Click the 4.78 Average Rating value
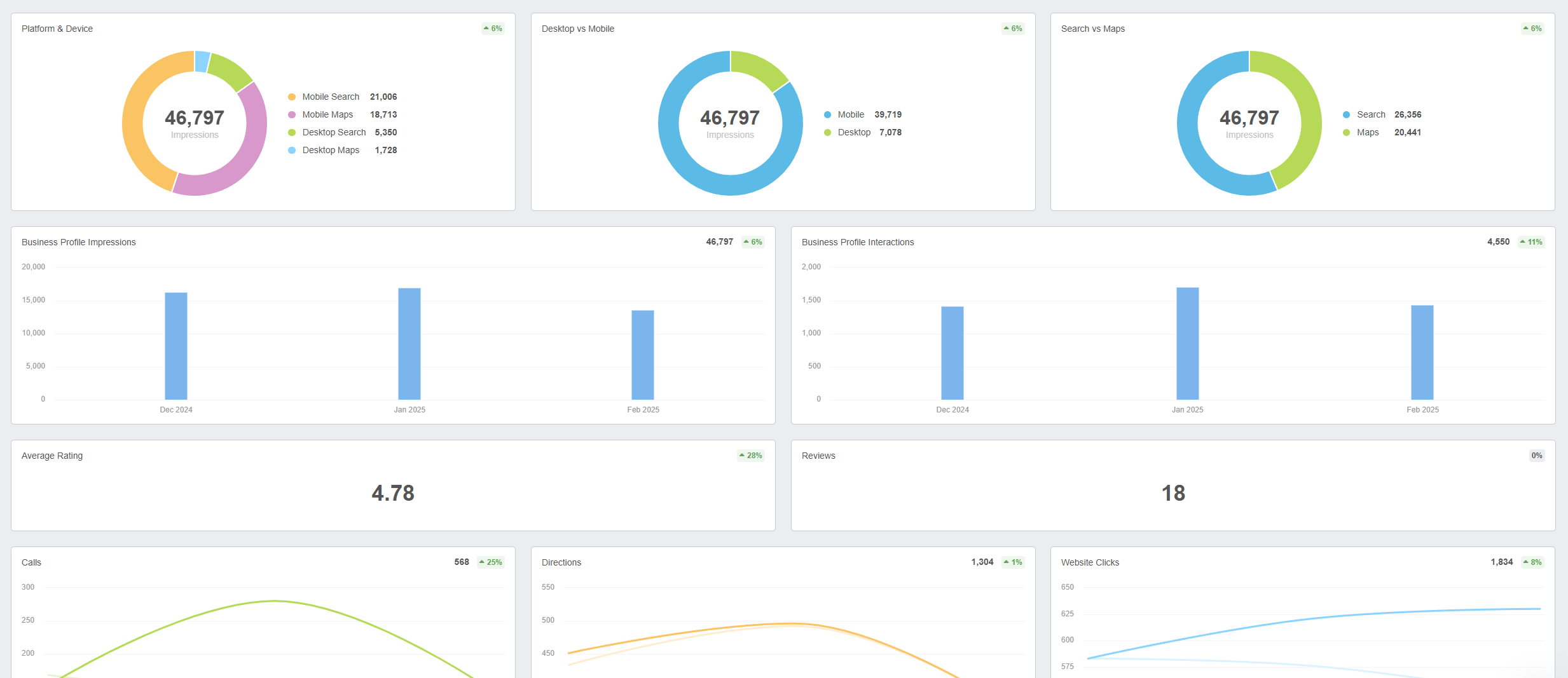This screenshot has width=1568, height=678. (x=393, y=493)
